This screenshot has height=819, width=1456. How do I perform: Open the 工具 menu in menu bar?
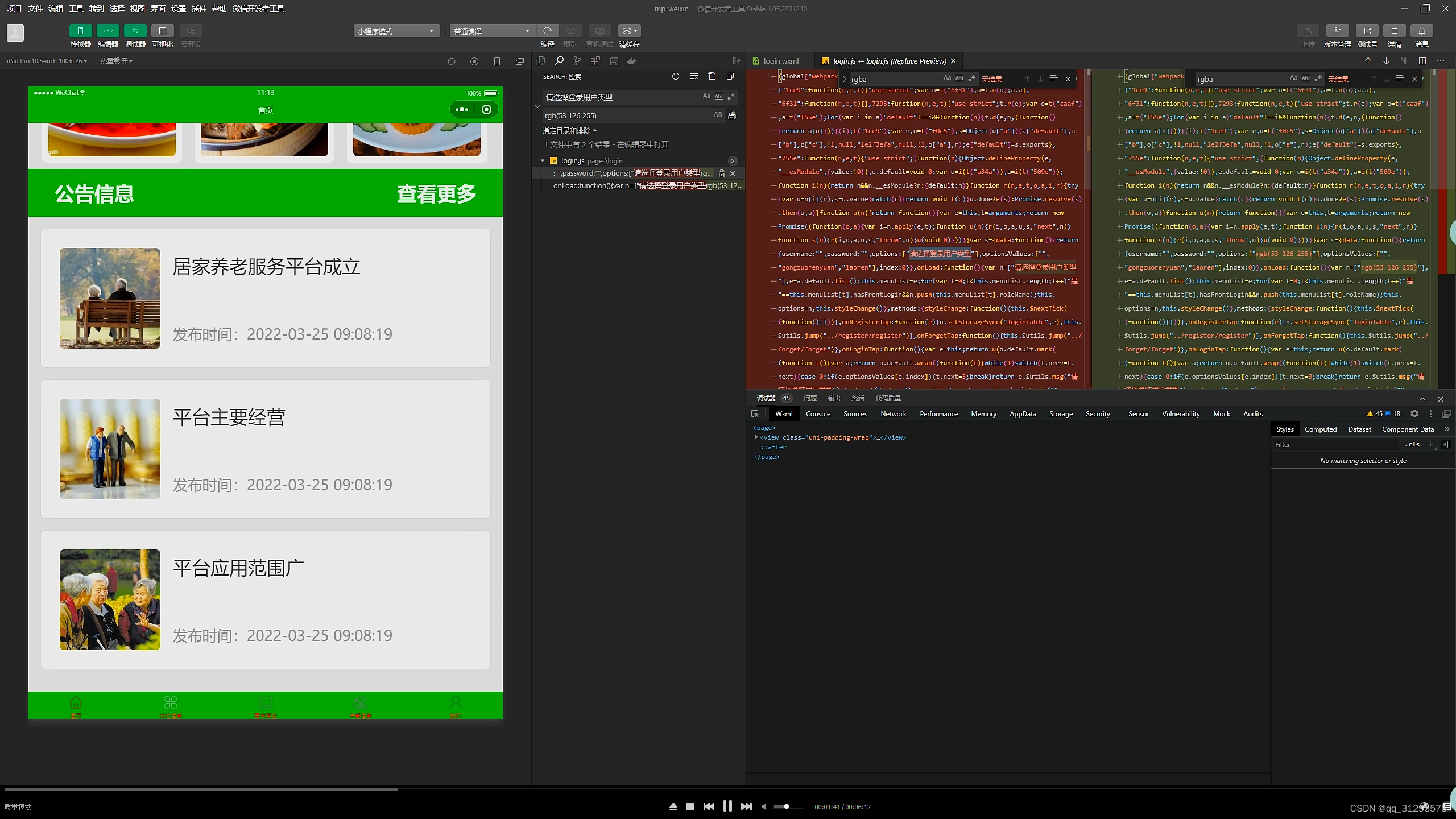point(76,9)
